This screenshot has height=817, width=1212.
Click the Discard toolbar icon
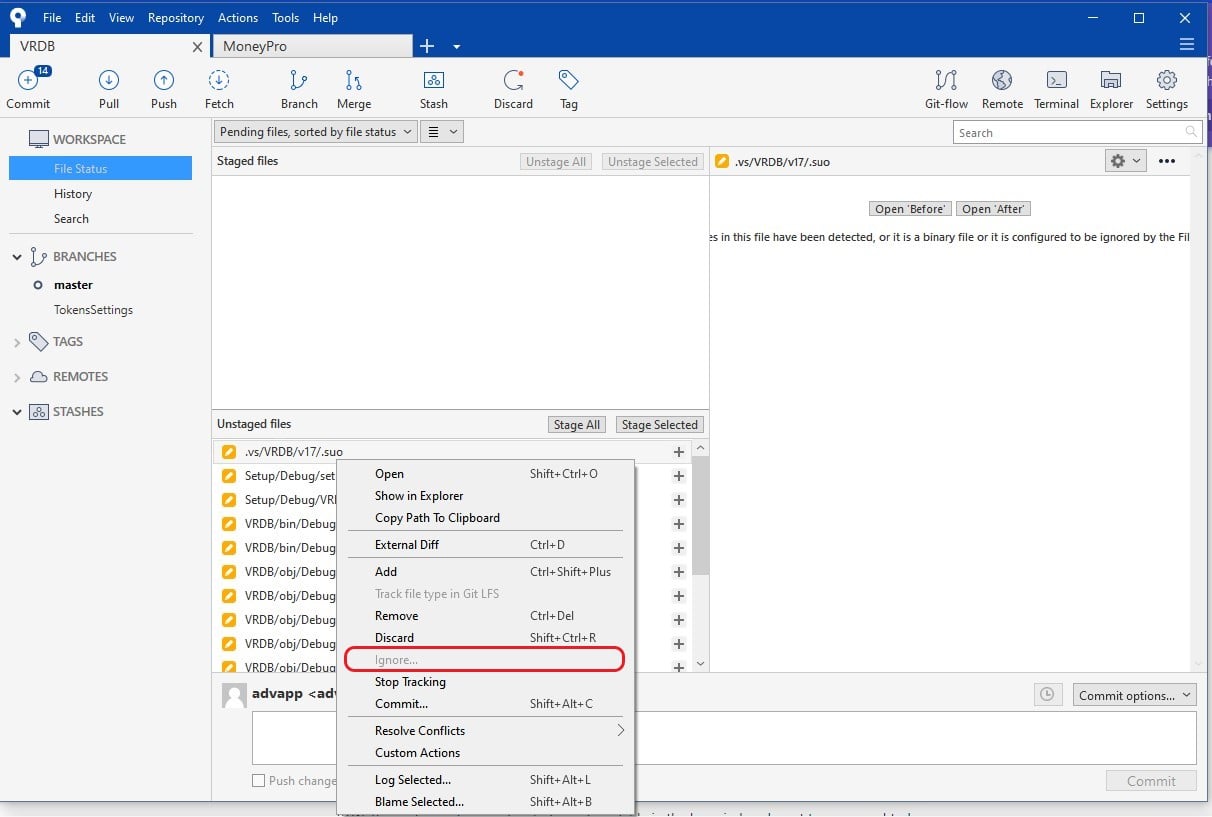(513, 81)
